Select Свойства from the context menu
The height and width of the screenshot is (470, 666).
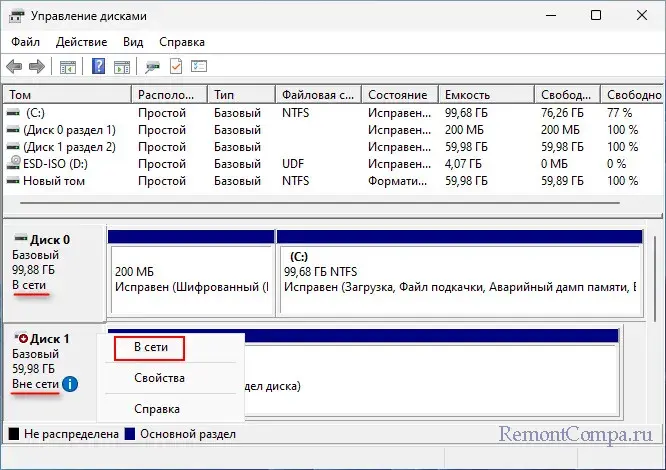[159, 378]
